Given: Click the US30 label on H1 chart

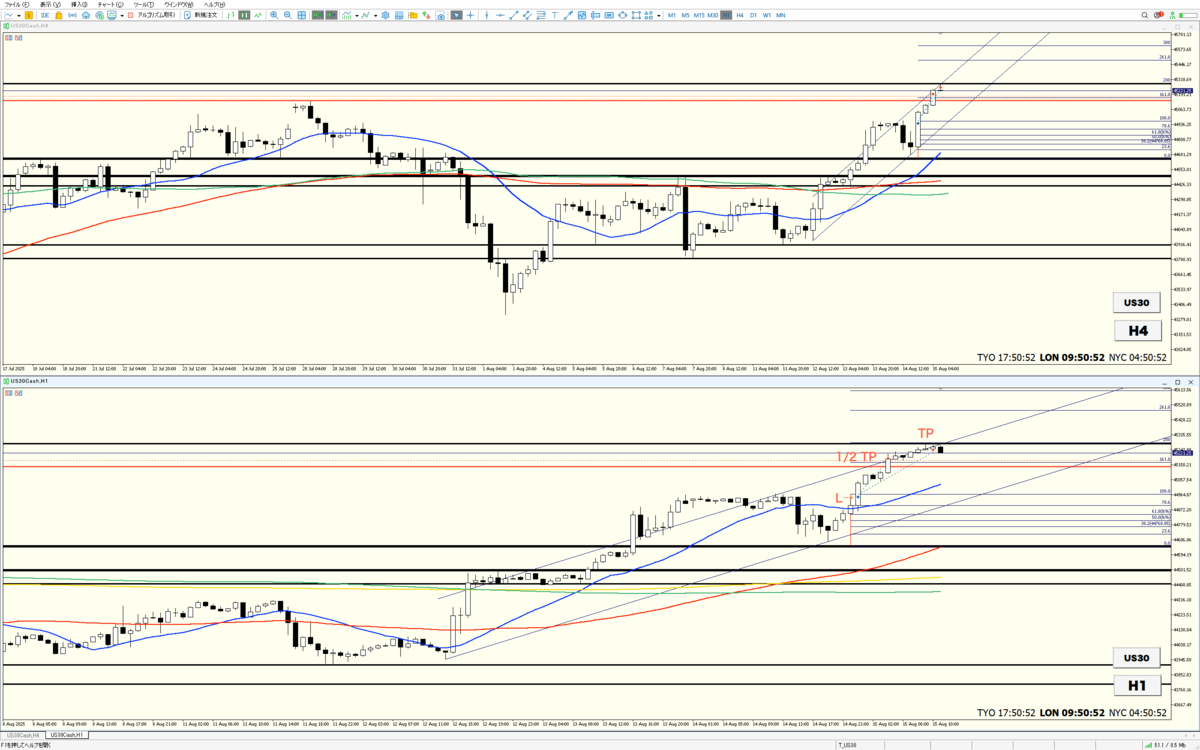Looking at the screenshot, I should click(1137, 658).
